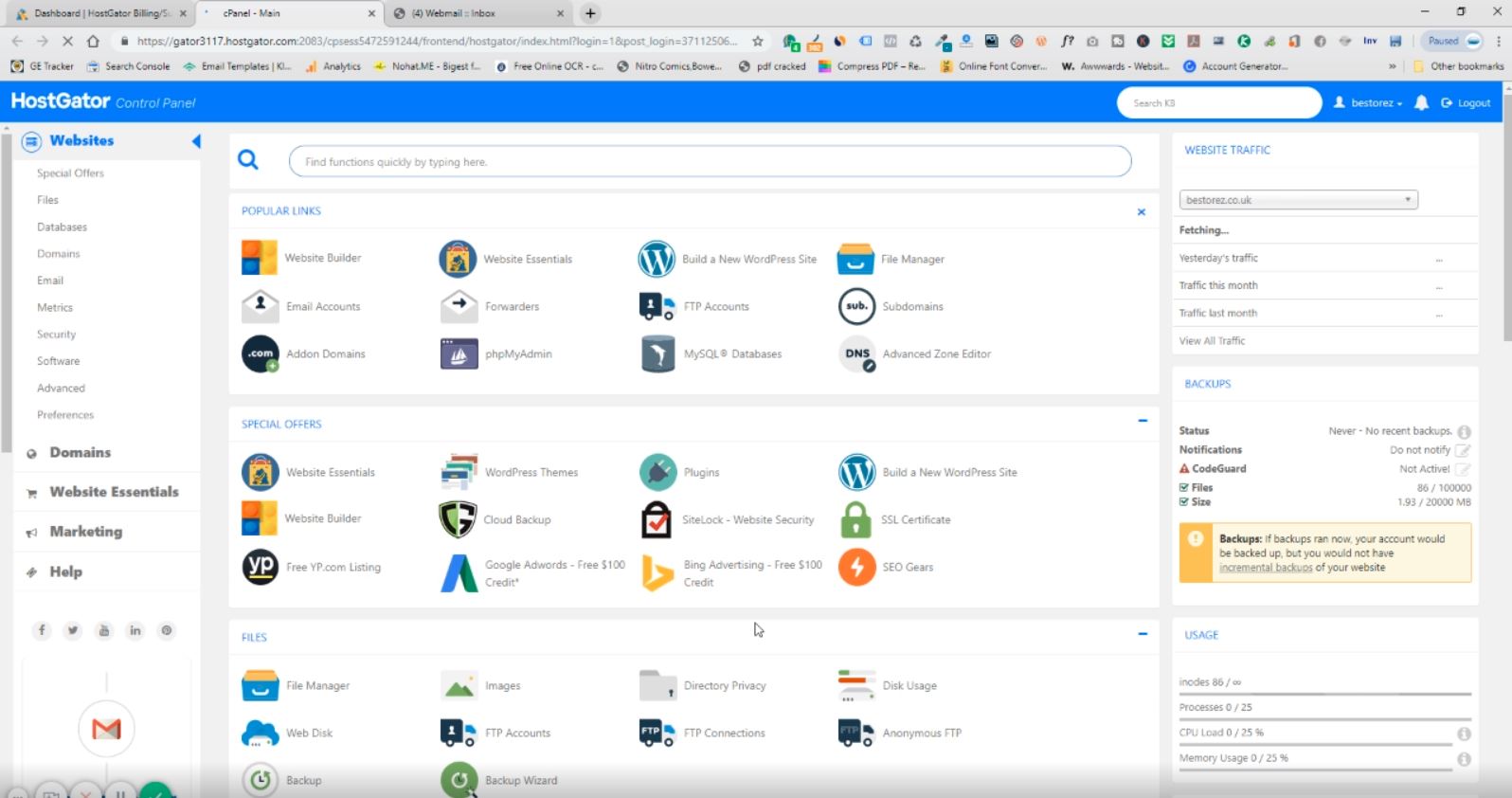The image size is (1512, 798).
Task: Open Google Adwords Free $100 Credit
Action: (x=533, y=573)
